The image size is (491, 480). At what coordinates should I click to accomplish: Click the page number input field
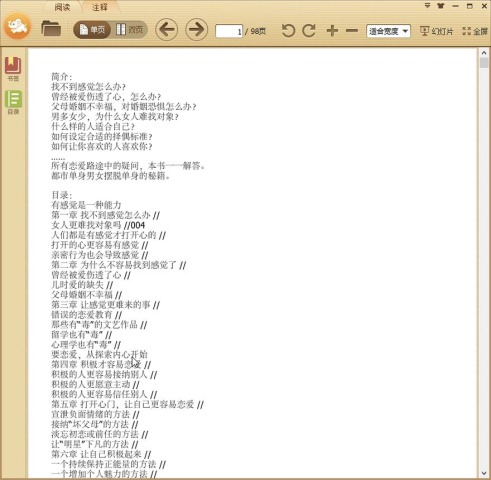click(x=229, y=31)
